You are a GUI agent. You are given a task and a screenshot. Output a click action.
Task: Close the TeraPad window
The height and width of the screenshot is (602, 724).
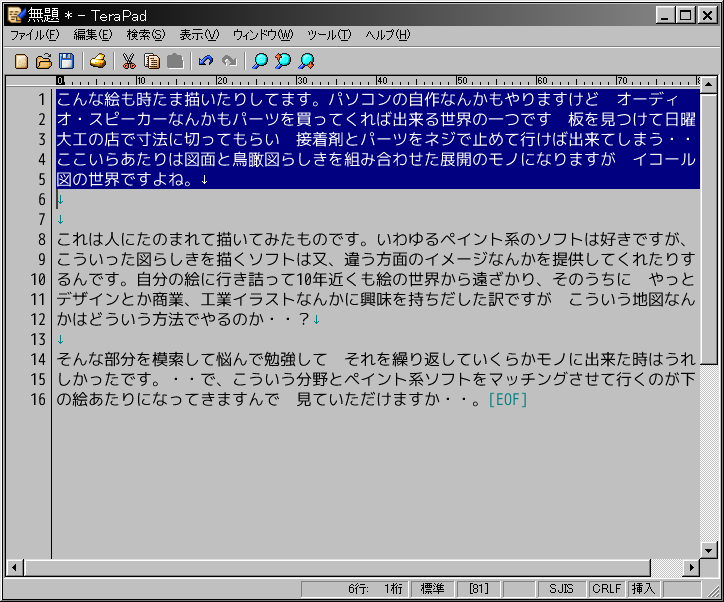[707, 15]
